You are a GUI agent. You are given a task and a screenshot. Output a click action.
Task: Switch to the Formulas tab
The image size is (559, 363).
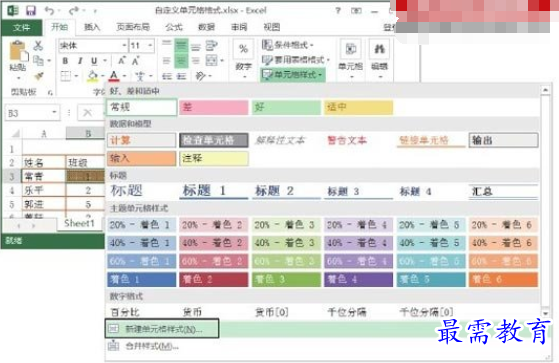tap(174, 27)
